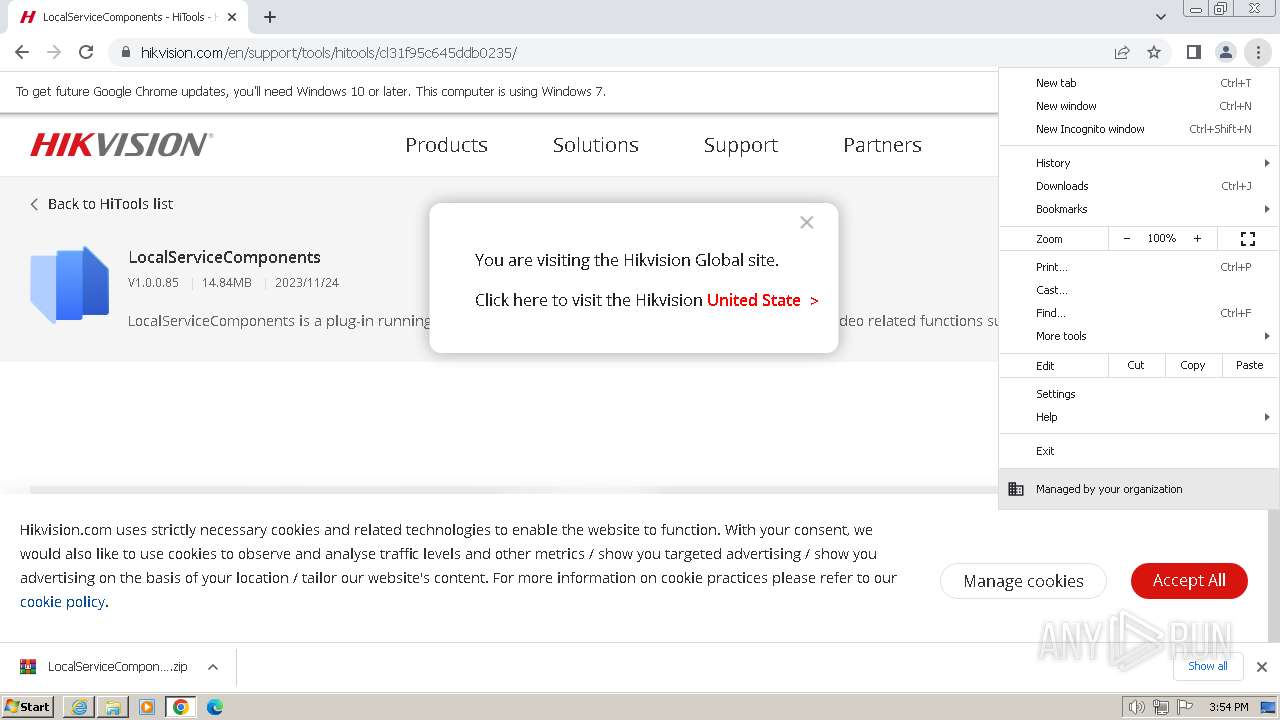The width and height of the screenshot is (1280, 720).
Task: Open Downloads from Chrome menu
Action: pyautogui.click(x=1139, y=186)
